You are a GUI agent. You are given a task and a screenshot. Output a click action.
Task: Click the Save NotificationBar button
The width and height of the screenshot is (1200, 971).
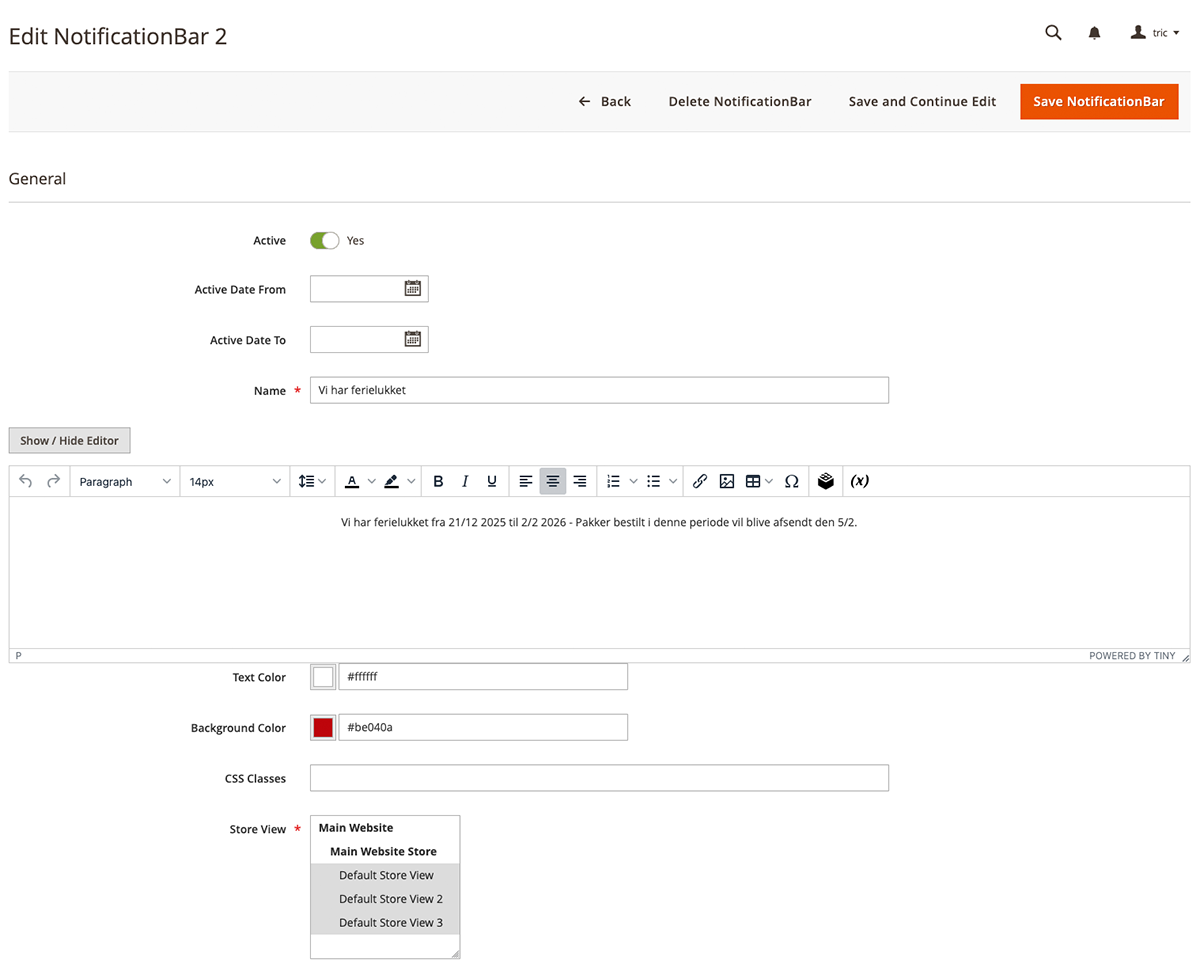click(x=1098, y=101)
